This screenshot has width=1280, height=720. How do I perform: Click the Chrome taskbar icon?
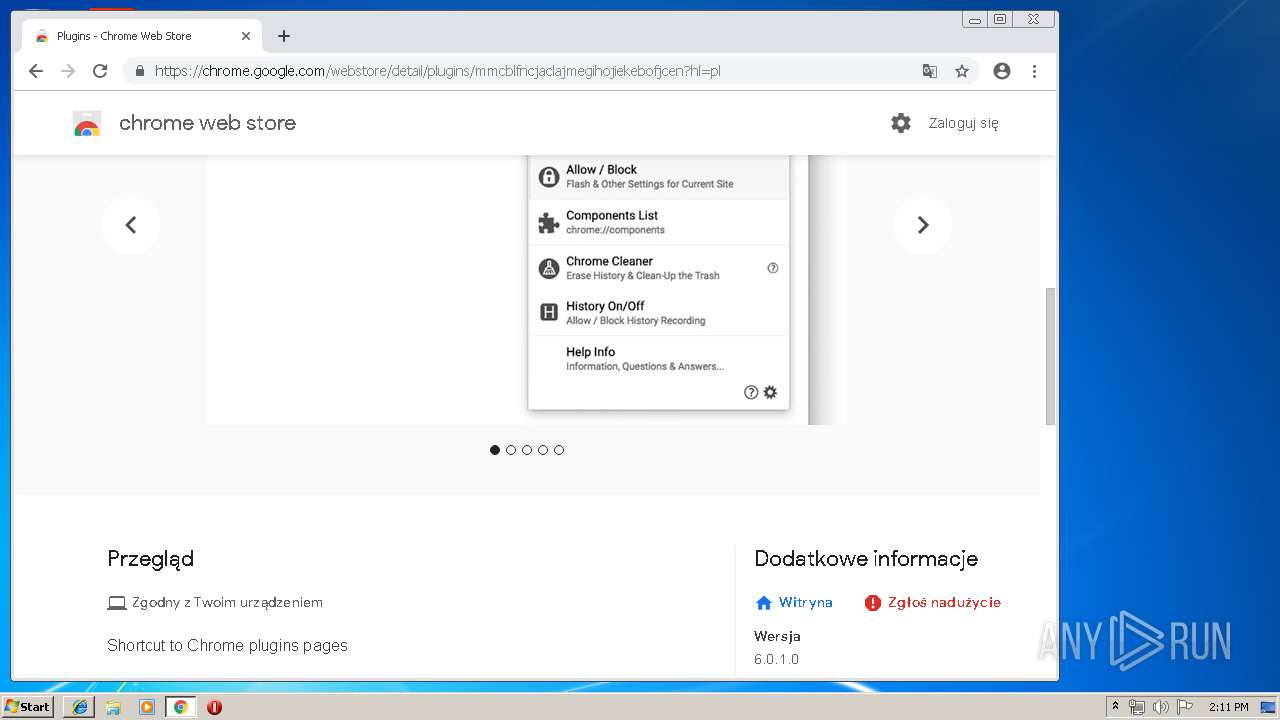coord(181,707)
